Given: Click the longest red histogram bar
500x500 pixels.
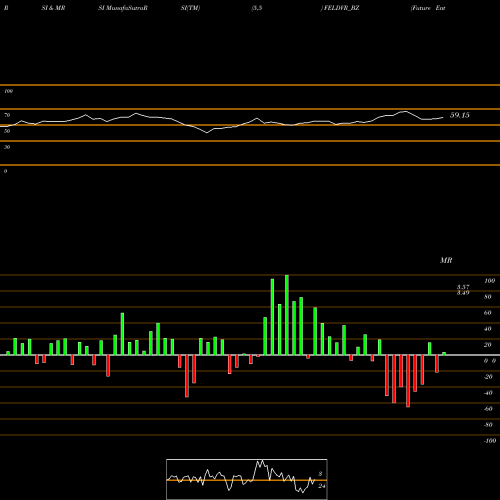Looking at the screenshot, I should (408, 381).
